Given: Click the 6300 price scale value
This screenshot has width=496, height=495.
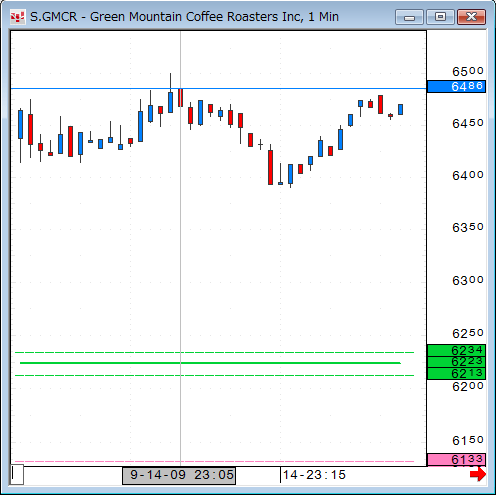Looking at the screenshot, I should click(x=467, y=280).
